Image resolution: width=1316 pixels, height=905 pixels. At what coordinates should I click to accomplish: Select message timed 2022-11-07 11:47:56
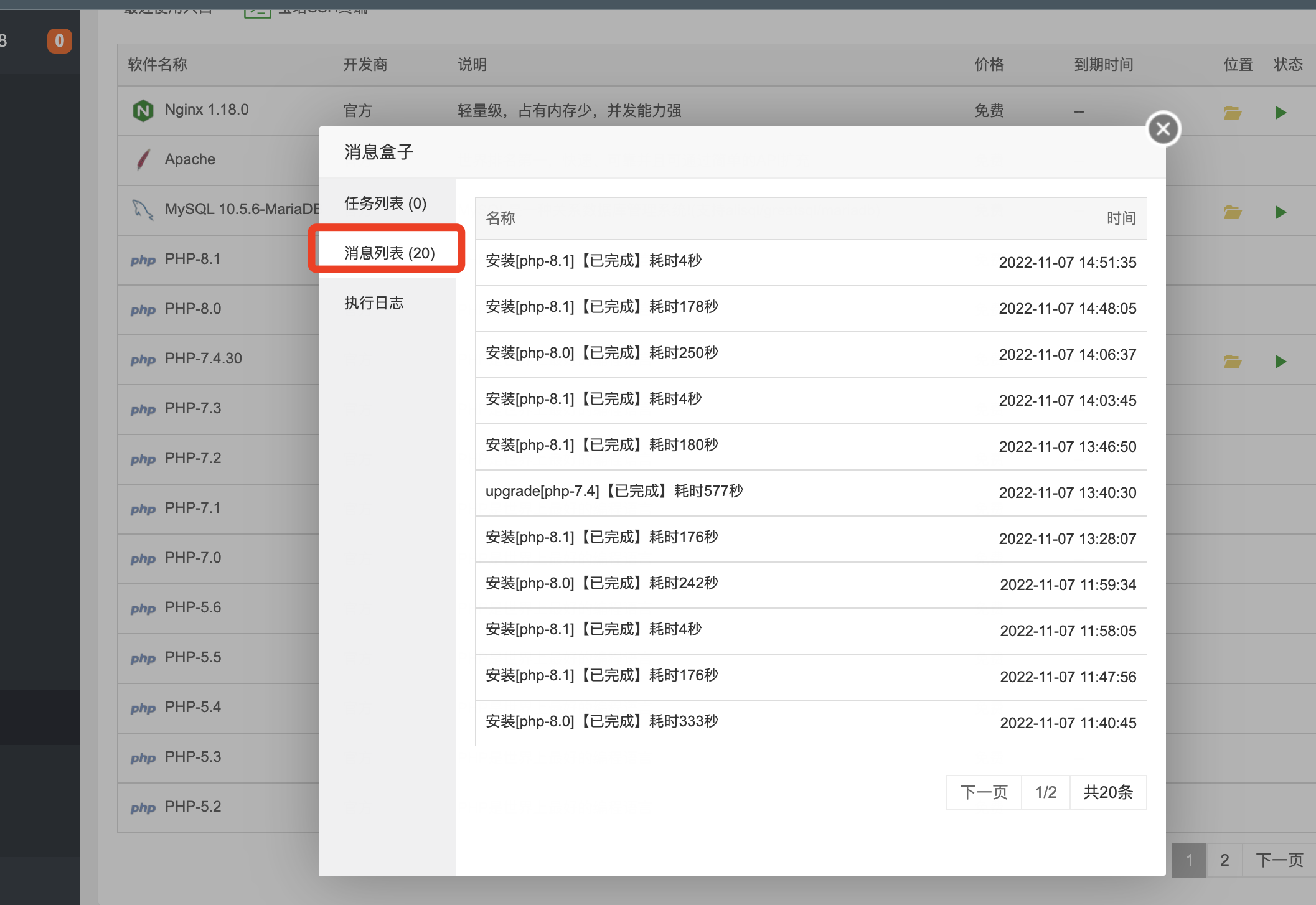click(811, 677)
